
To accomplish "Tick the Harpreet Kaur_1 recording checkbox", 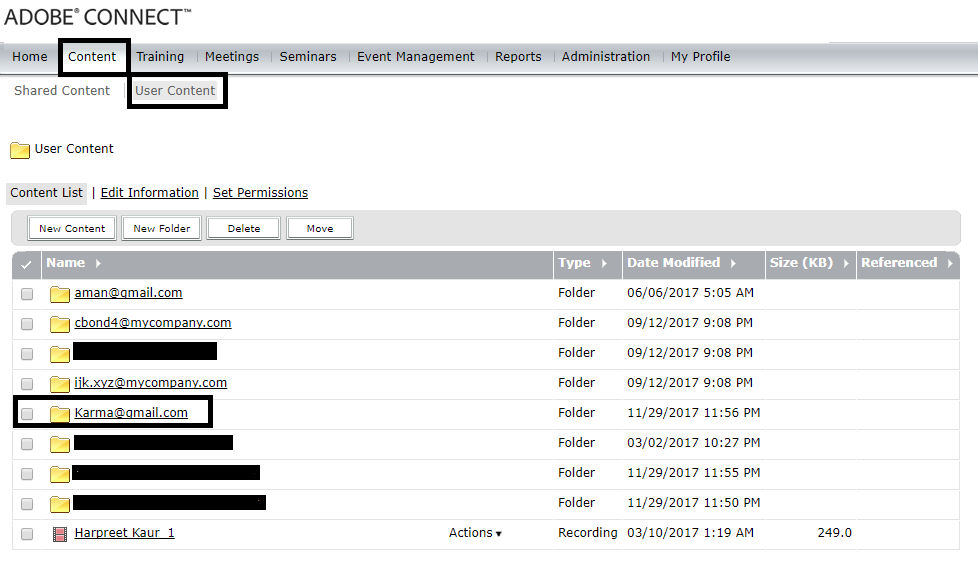I will click(x=27, y=534).
